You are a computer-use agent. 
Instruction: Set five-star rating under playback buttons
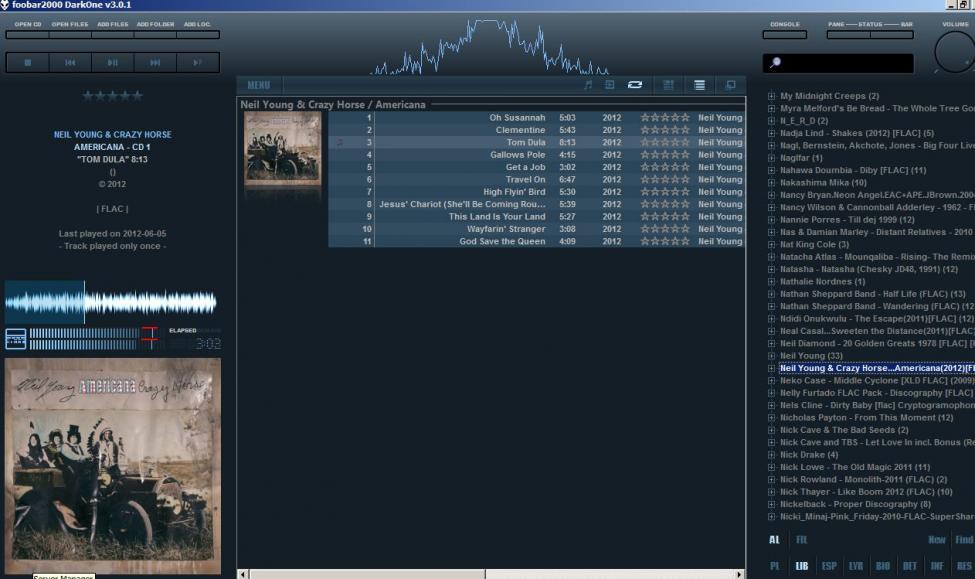coord(113,96)
